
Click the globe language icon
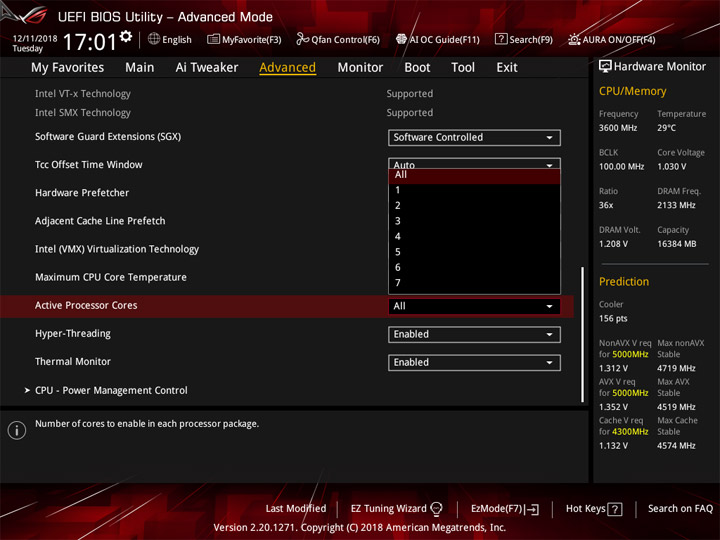click(x=154, y=39)
